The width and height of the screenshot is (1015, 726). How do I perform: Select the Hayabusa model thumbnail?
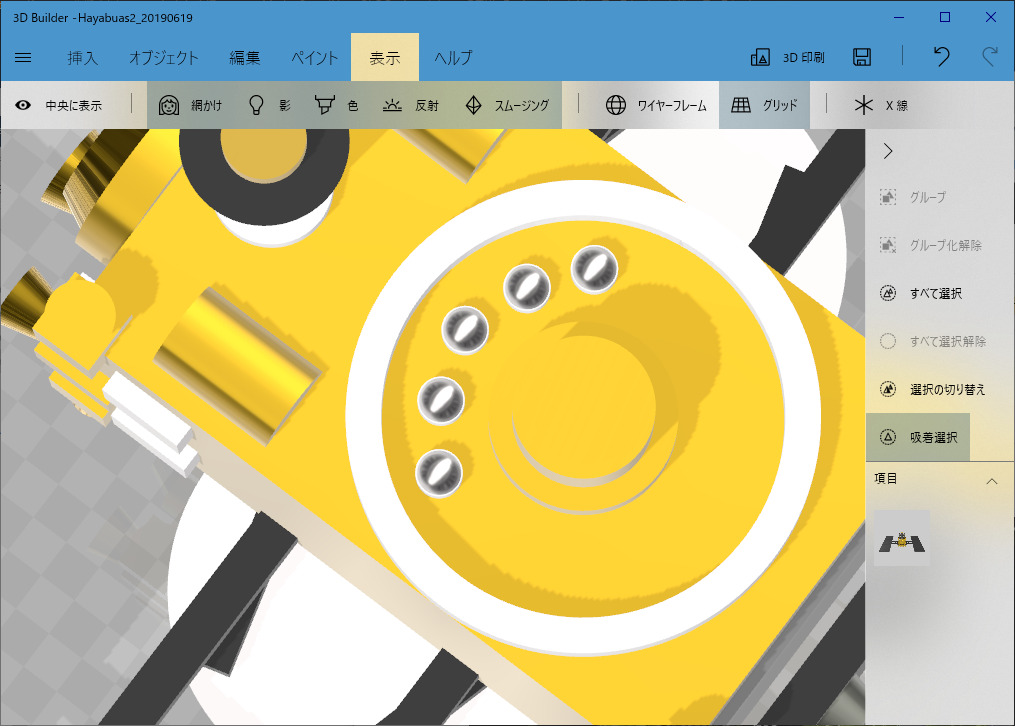click(x=902, y=538)
